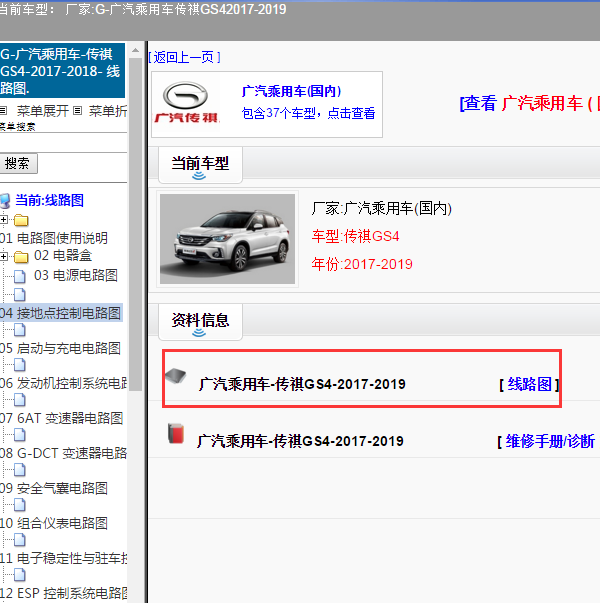Click the 车型:传祺GS4 text

click(x=355, y=236)
